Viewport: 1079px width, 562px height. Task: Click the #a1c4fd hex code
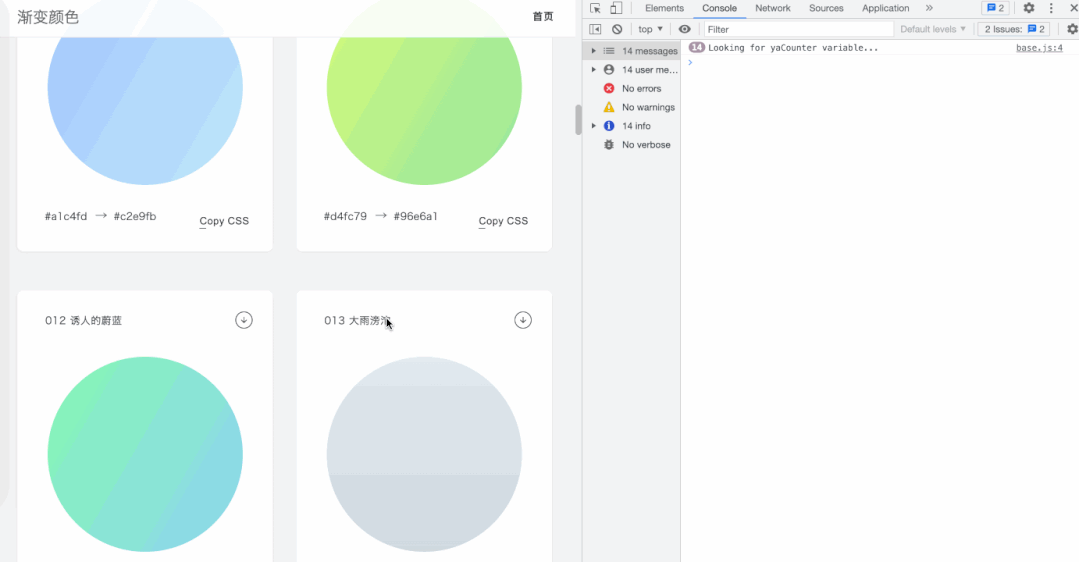tap(66, 216)
